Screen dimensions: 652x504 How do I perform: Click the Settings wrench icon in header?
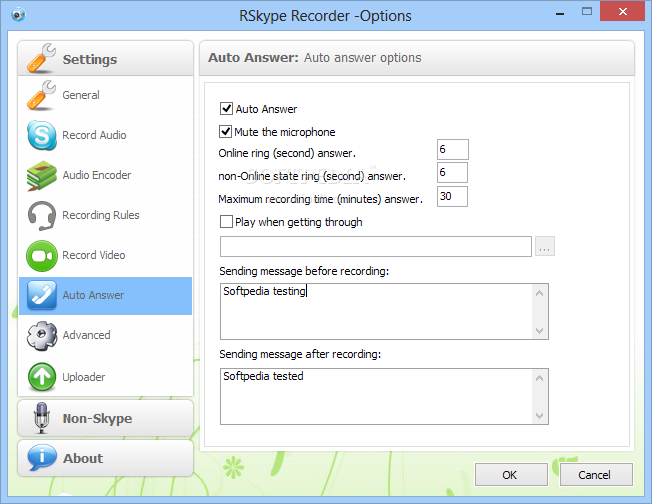pyautogui.click(x=41, y=58)
